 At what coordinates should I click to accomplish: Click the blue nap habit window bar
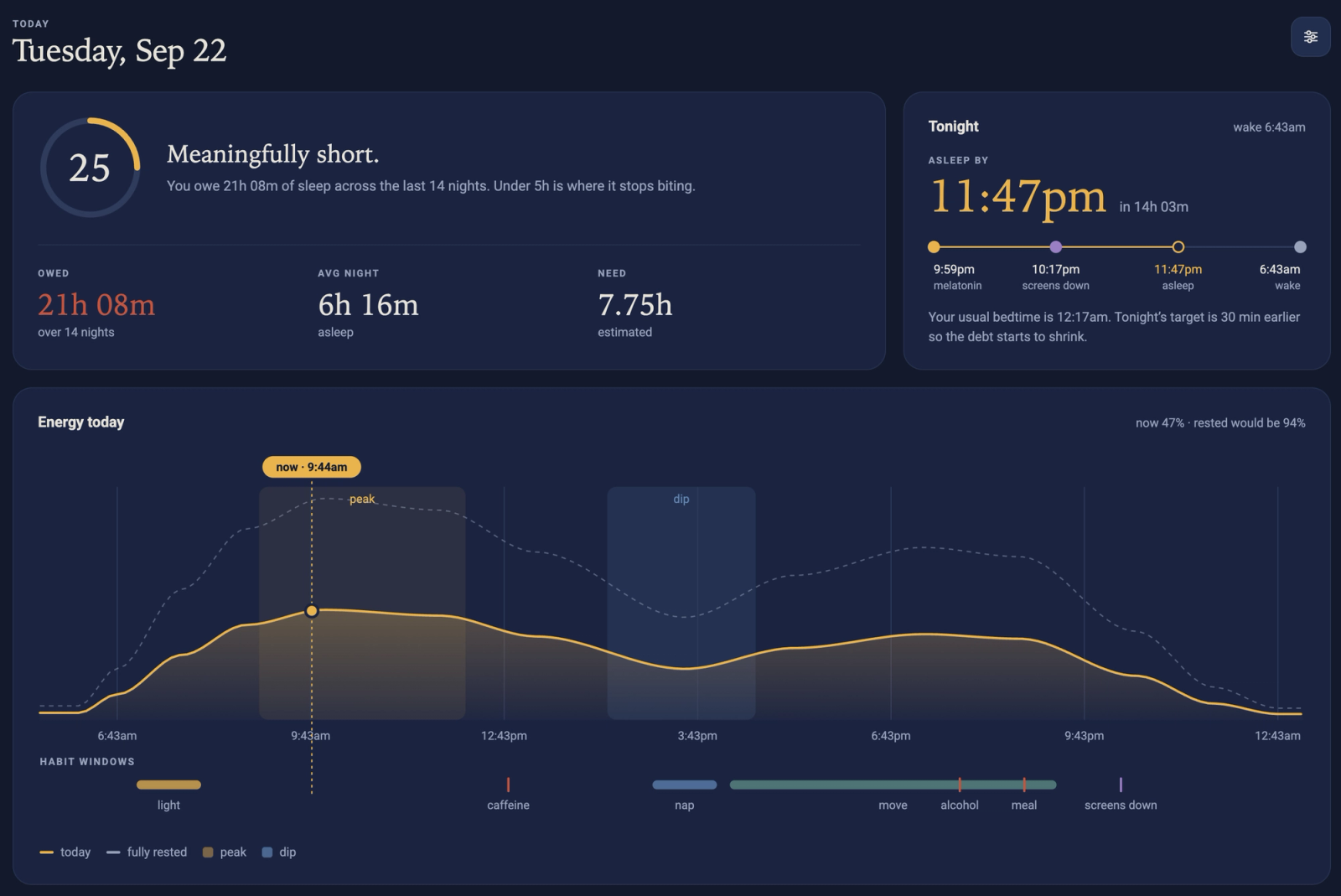685,785
